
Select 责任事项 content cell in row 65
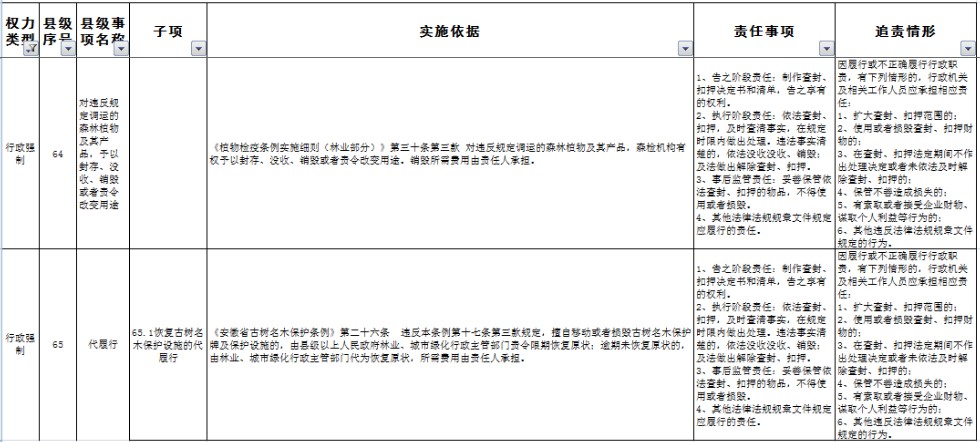pyautogui.click(x=764, y=344)
